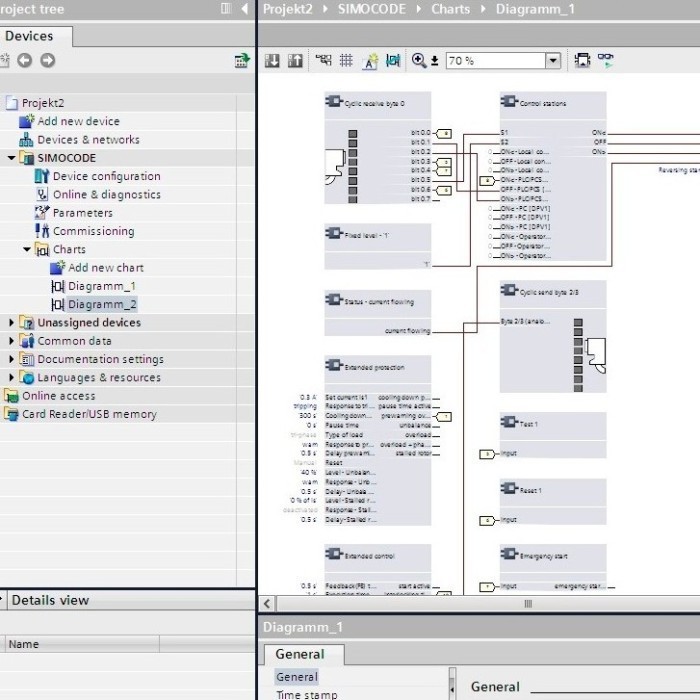The width and height of the screenshot is (700, 700).
Task: Collapse the Charts folder
Action: [x=27, y=249]
